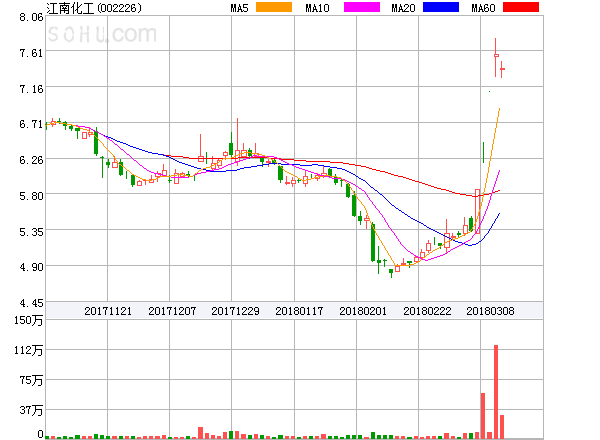Click the MA20 legend label

point(403,8)
